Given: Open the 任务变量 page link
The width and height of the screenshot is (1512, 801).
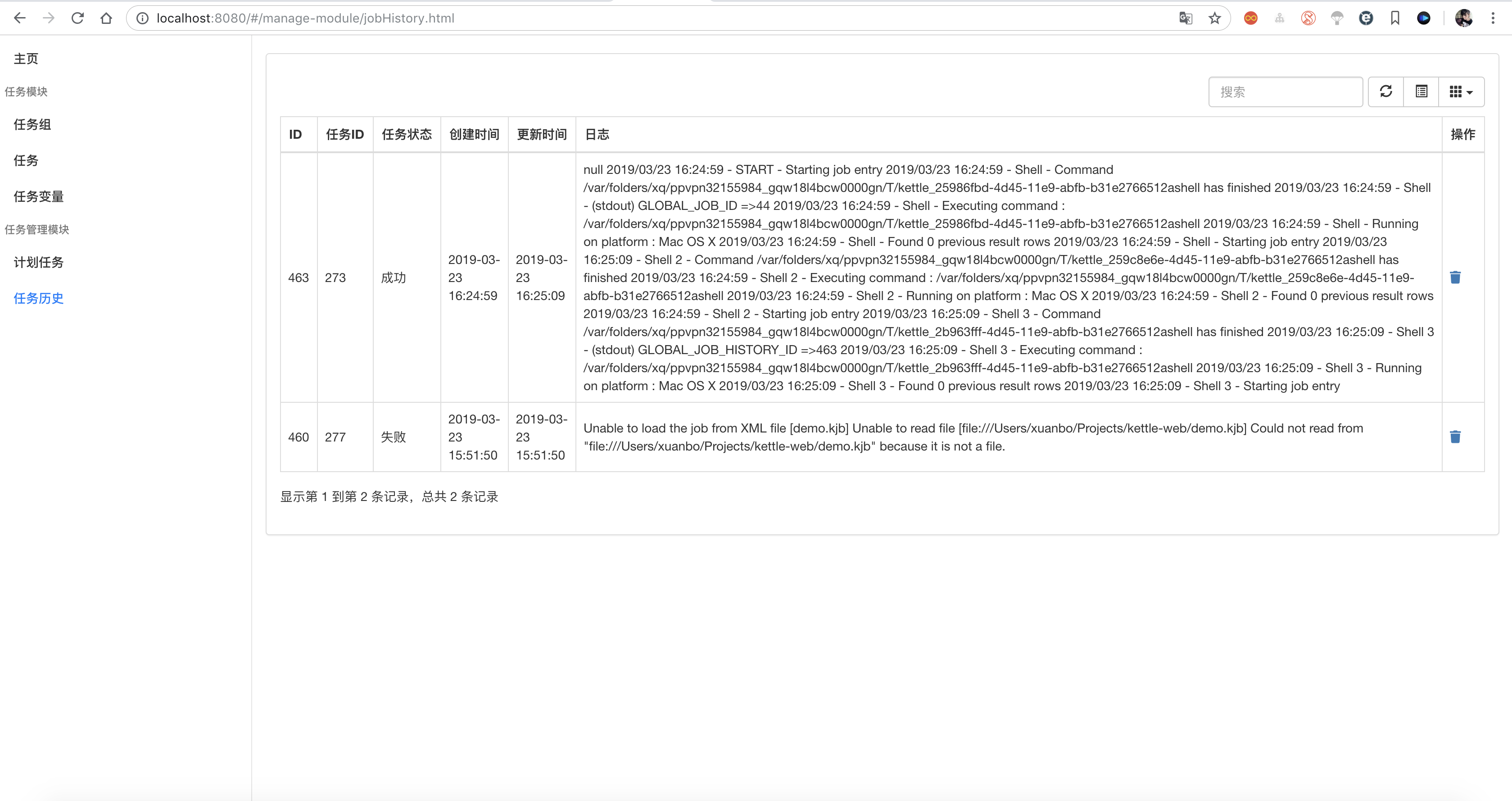Looking at the screenshot, I should pos(39,197).
